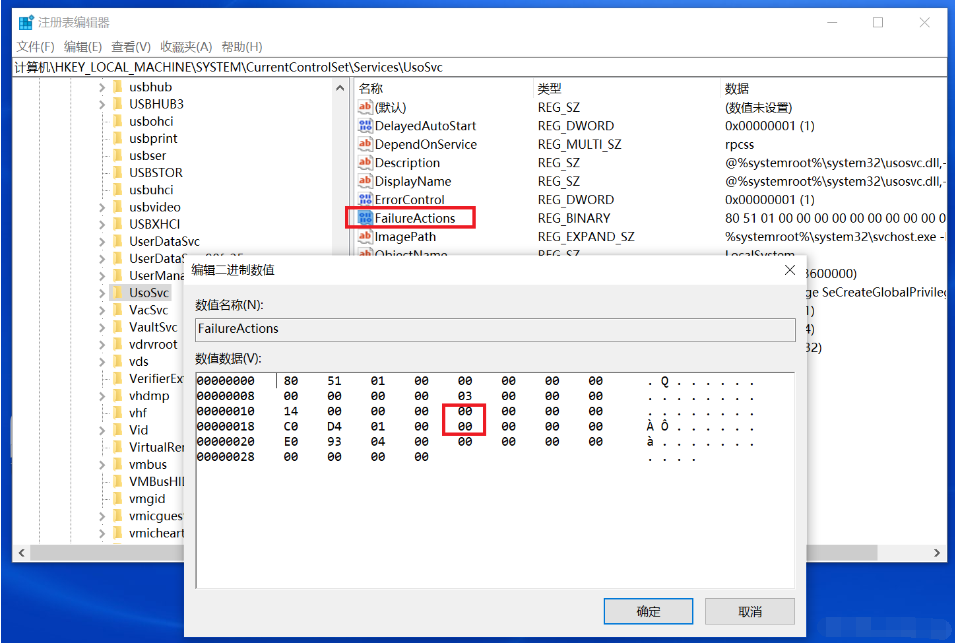Open the 收藏夹(A) menu
The height and width of the screenshot is (643, 955).
pyautogui.click(x=186, y=47)
